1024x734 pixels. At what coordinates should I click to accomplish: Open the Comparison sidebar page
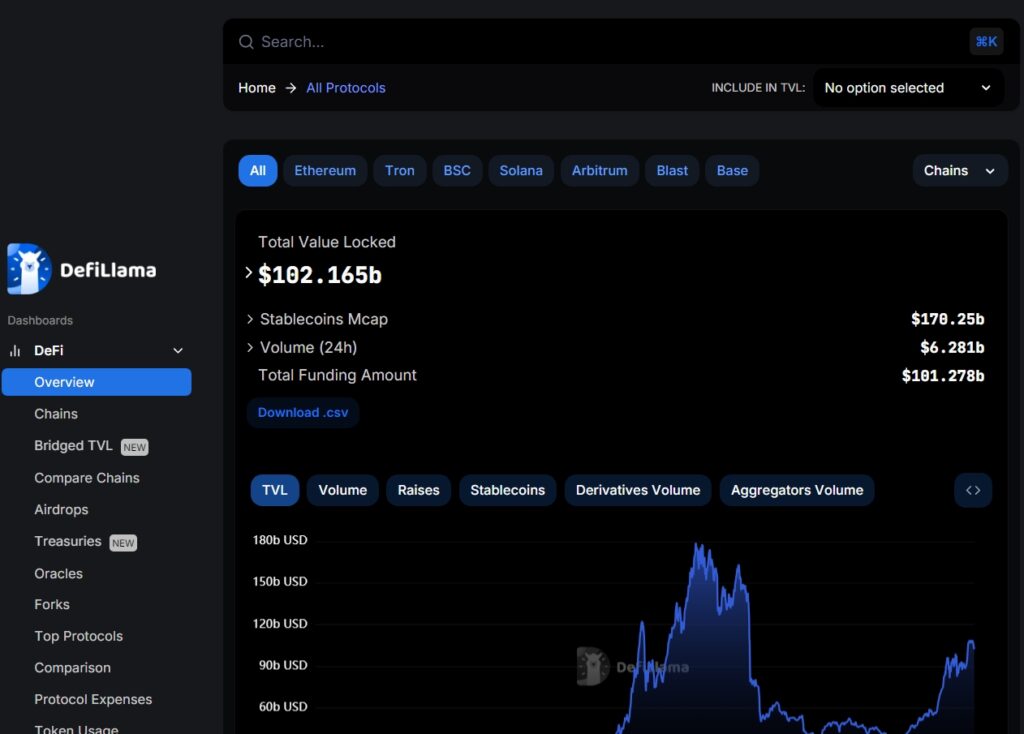point(72,668)
